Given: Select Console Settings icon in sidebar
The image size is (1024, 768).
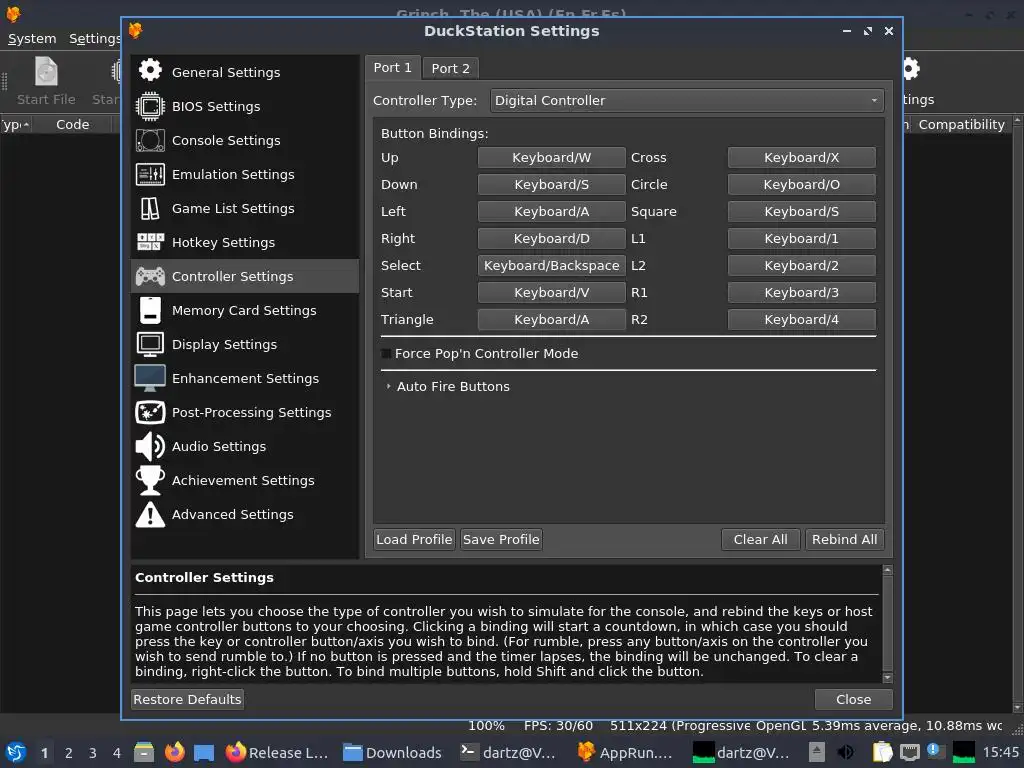Looking at the screenshot, I should pyautogui.click(x=150, y=140).
